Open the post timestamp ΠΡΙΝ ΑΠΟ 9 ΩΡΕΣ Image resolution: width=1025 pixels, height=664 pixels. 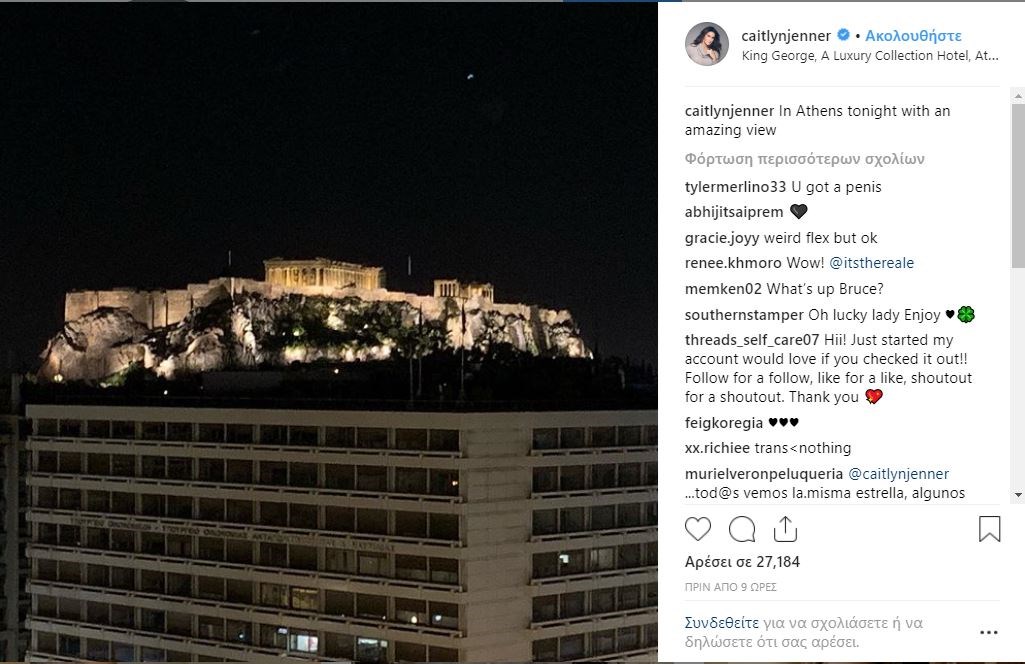[730, 587]
